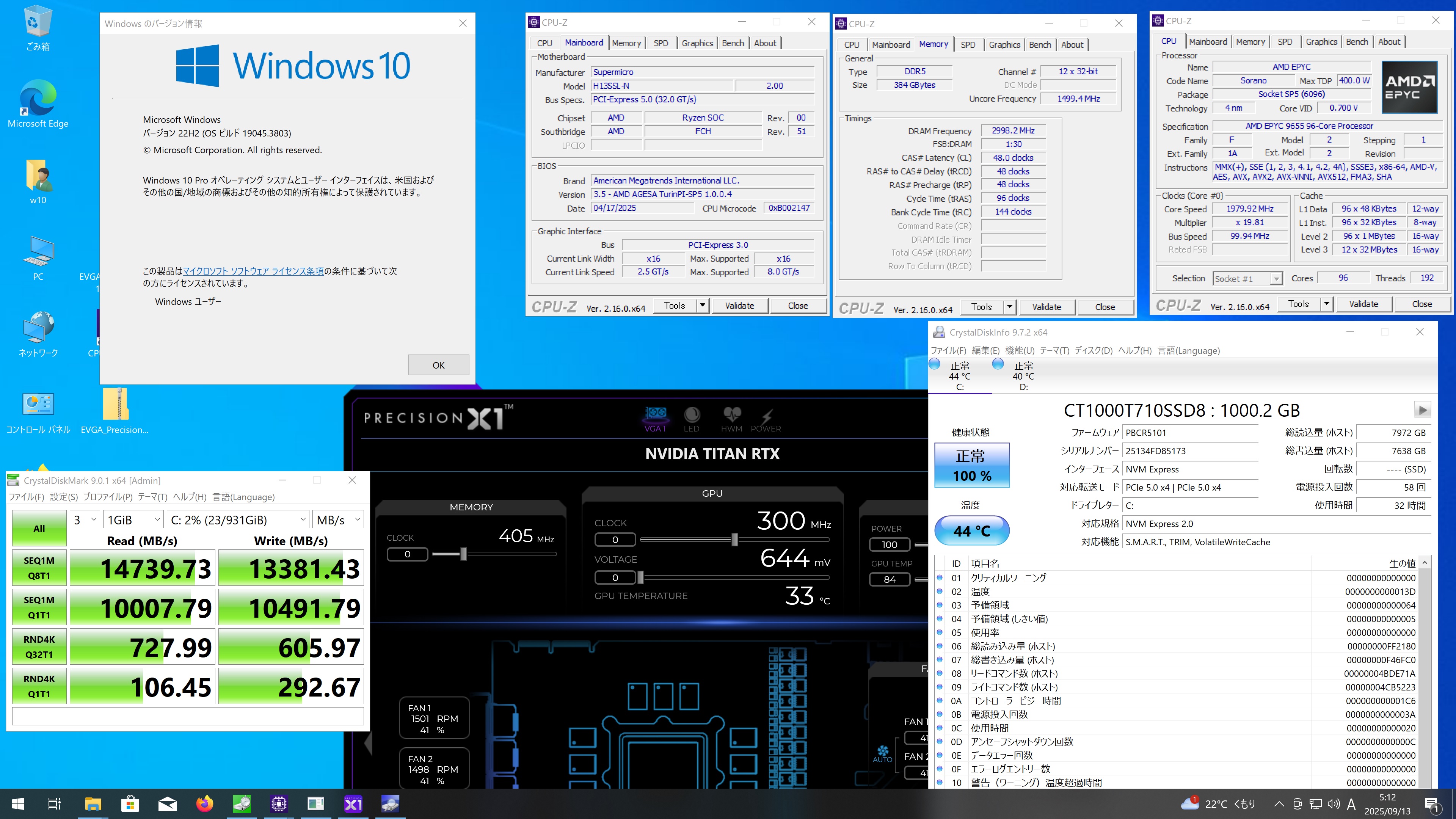Switch to the SPD tab in Memory CPU-Z window
This screenshot has width=1456, height=819.
(x=968, y=45)
